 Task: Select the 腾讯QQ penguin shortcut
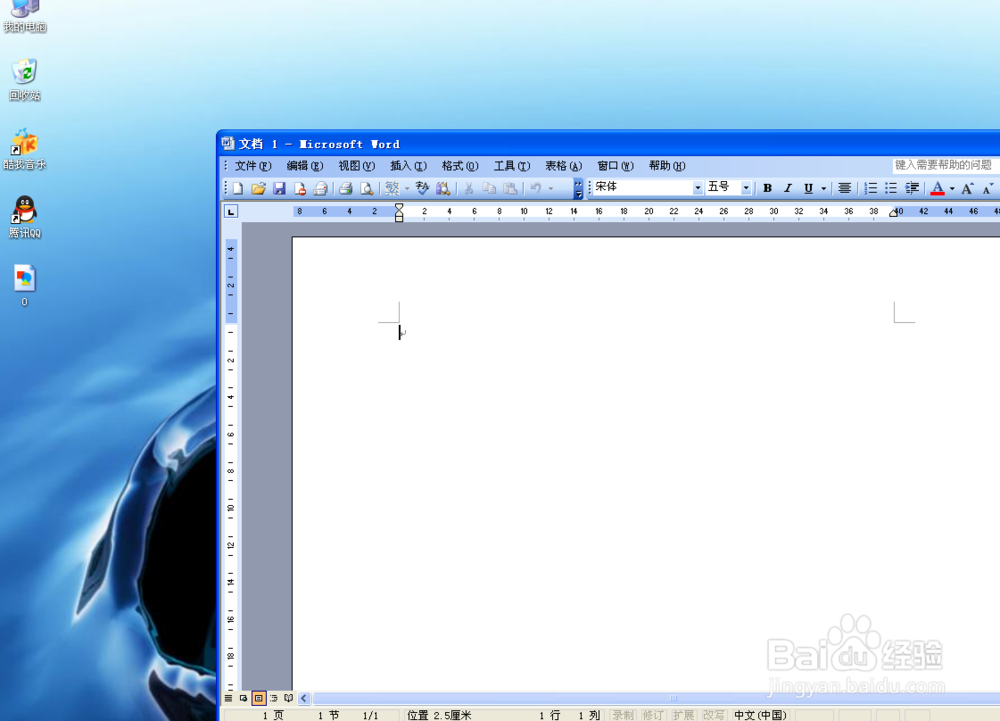pyautogui.click(x=25, y=217)
